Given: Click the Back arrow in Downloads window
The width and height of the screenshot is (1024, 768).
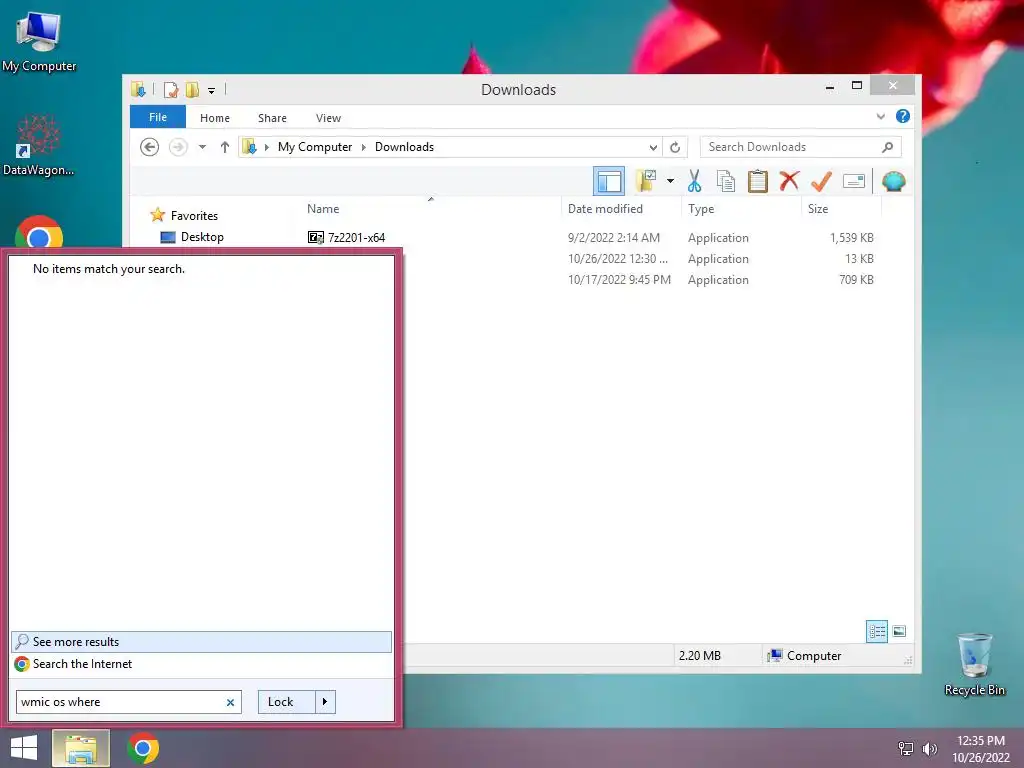Looking at the screenshot, I should click(x=150, y=147).
